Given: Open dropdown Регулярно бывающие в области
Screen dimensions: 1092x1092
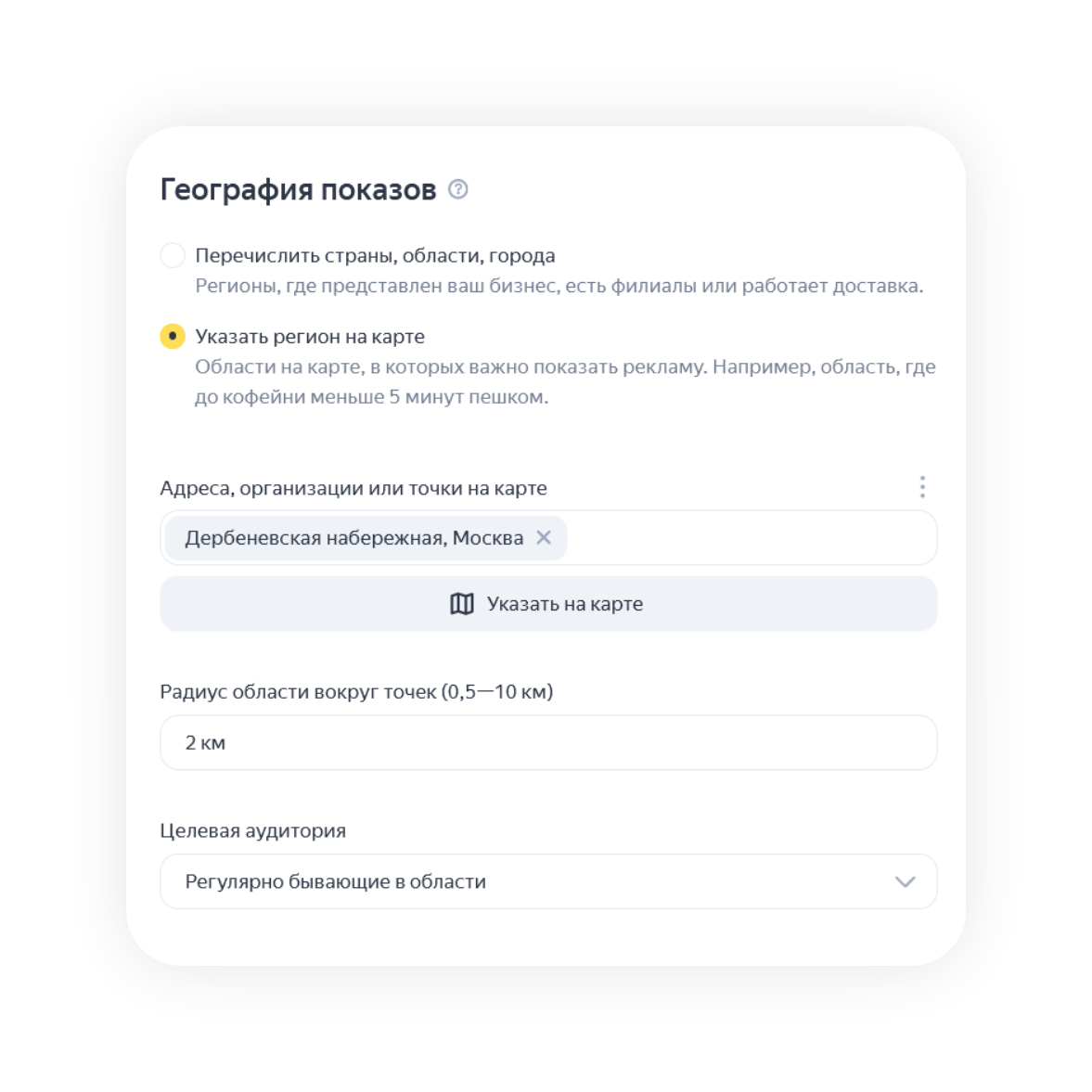Looking at the screenshot, I should point(548,881).
